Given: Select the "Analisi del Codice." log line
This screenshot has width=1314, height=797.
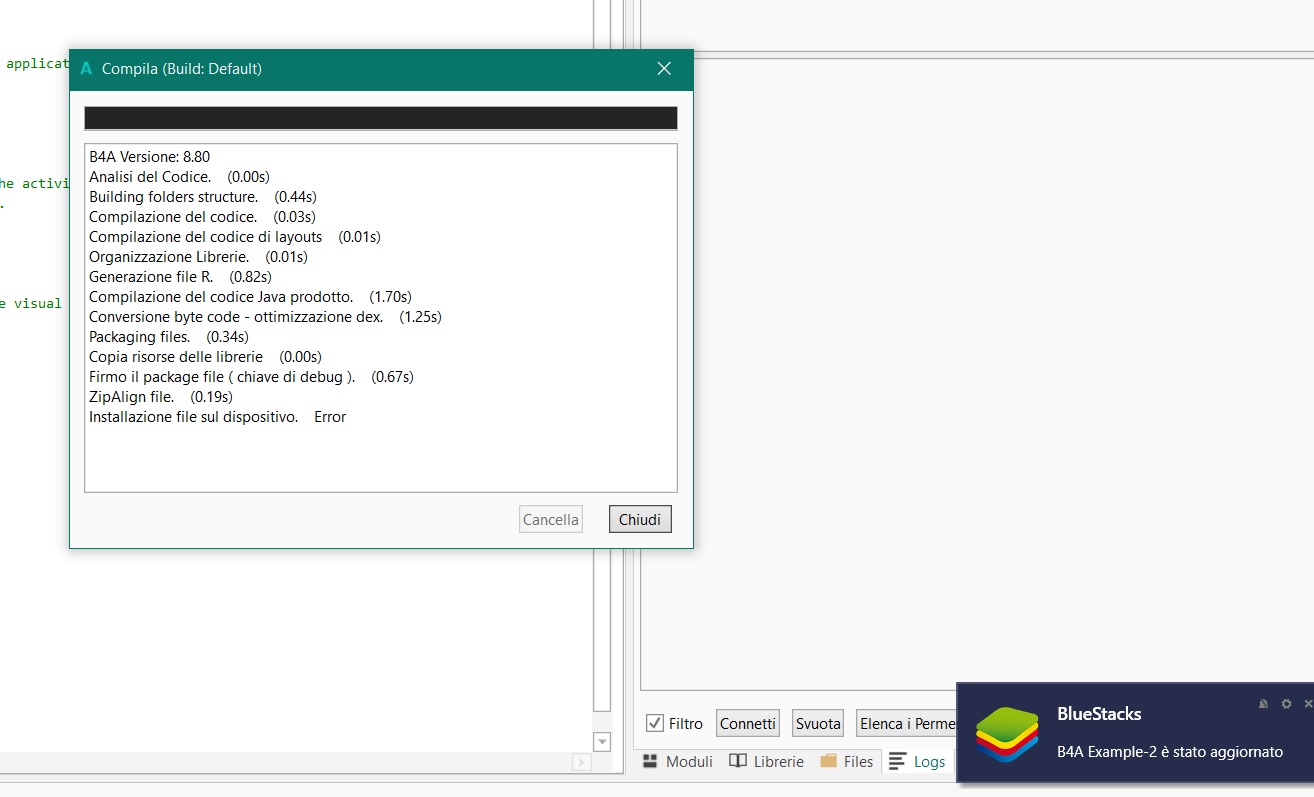Looking at the screenshot, I should click(x=179, y=176).
